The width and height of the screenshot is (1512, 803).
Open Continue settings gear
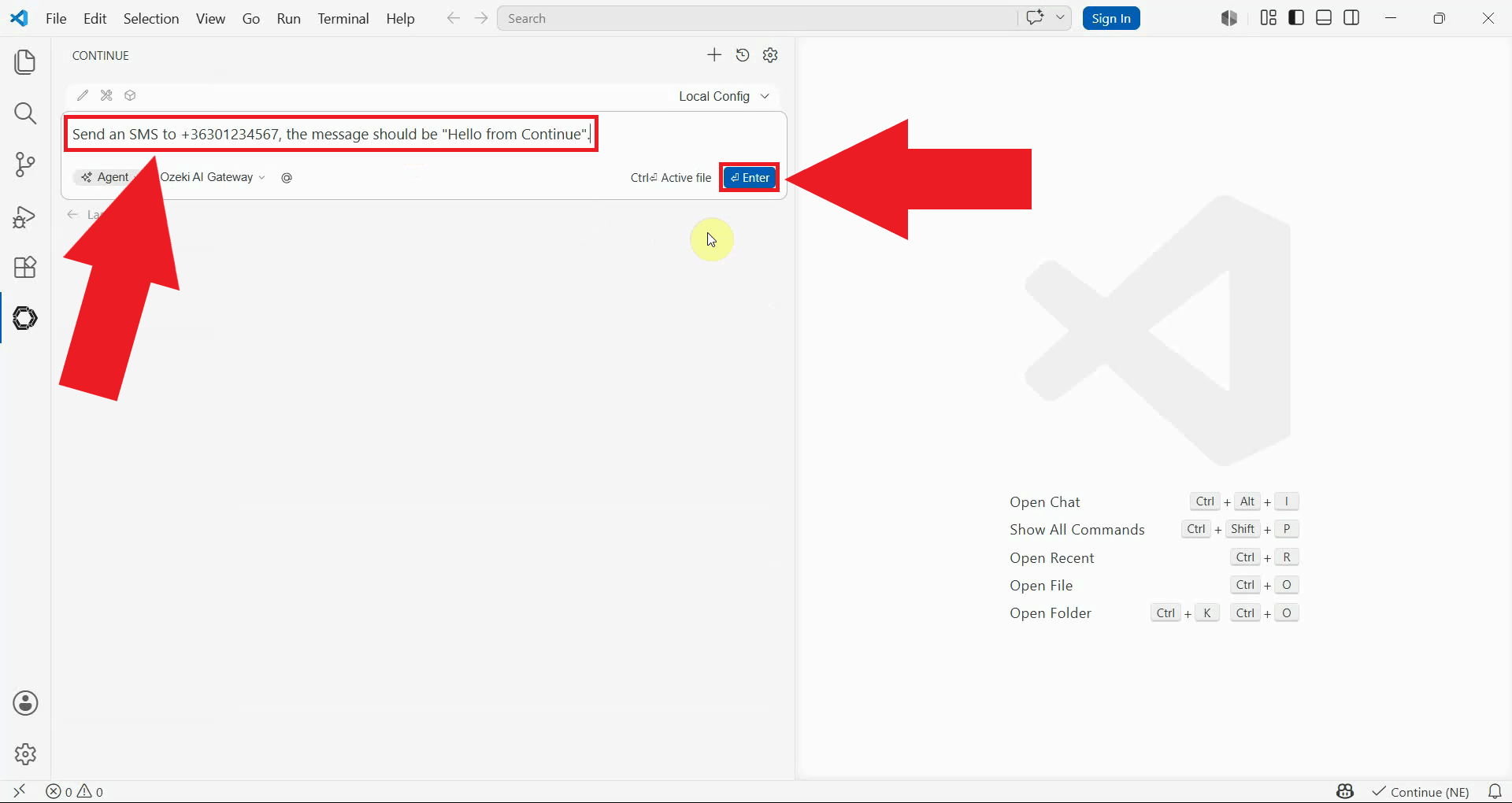coord(771,55)
